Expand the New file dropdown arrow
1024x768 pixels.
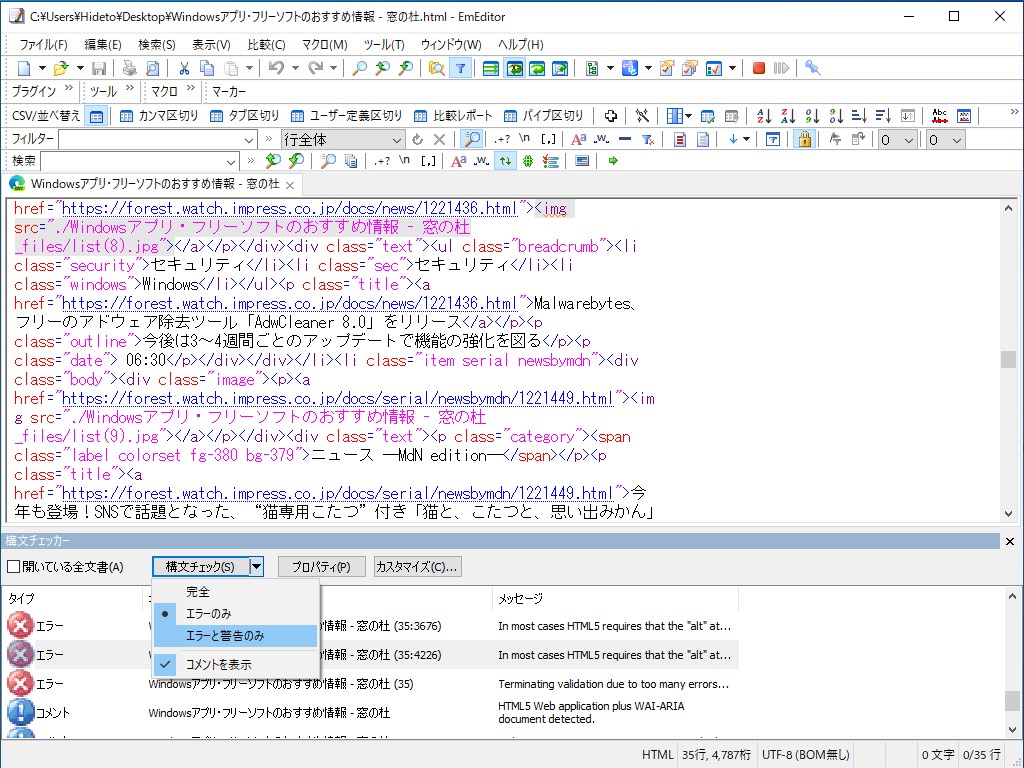pos(42,68)
